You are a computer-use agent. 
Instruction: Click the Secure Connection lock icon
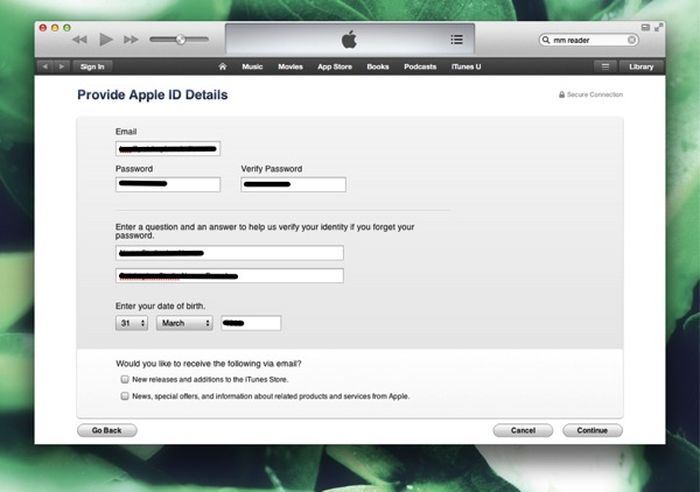(562, 95)
